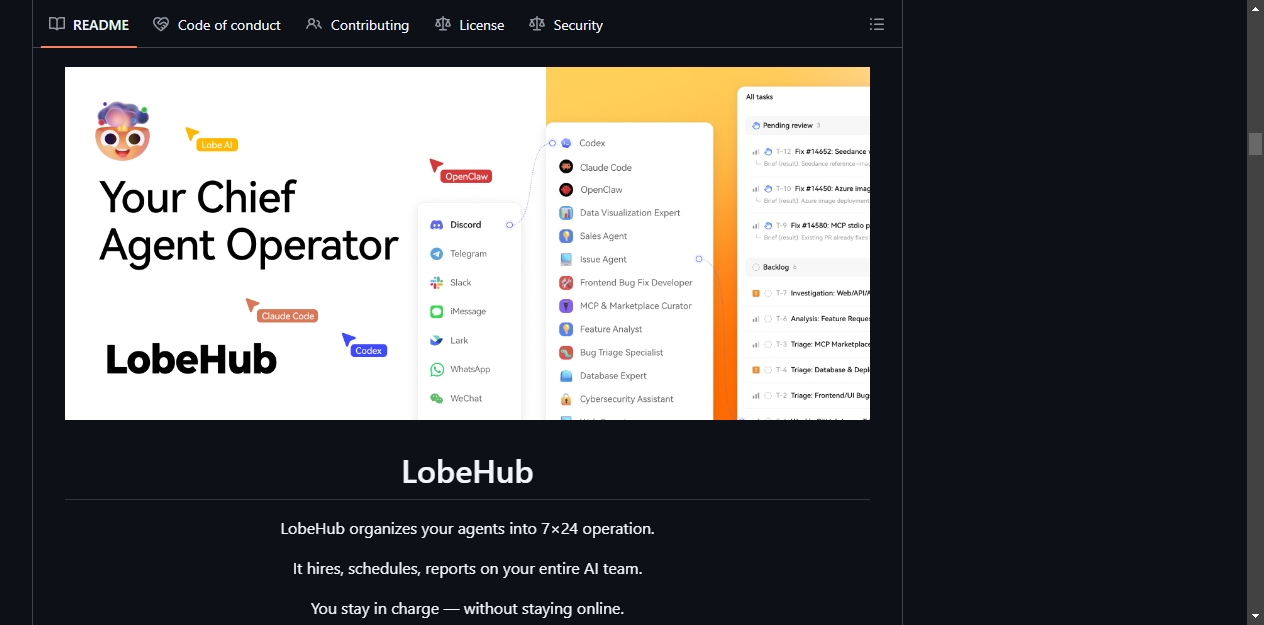Click the Slack icon in banner list
Screen dimensions: 1264x625
[437, 283]
